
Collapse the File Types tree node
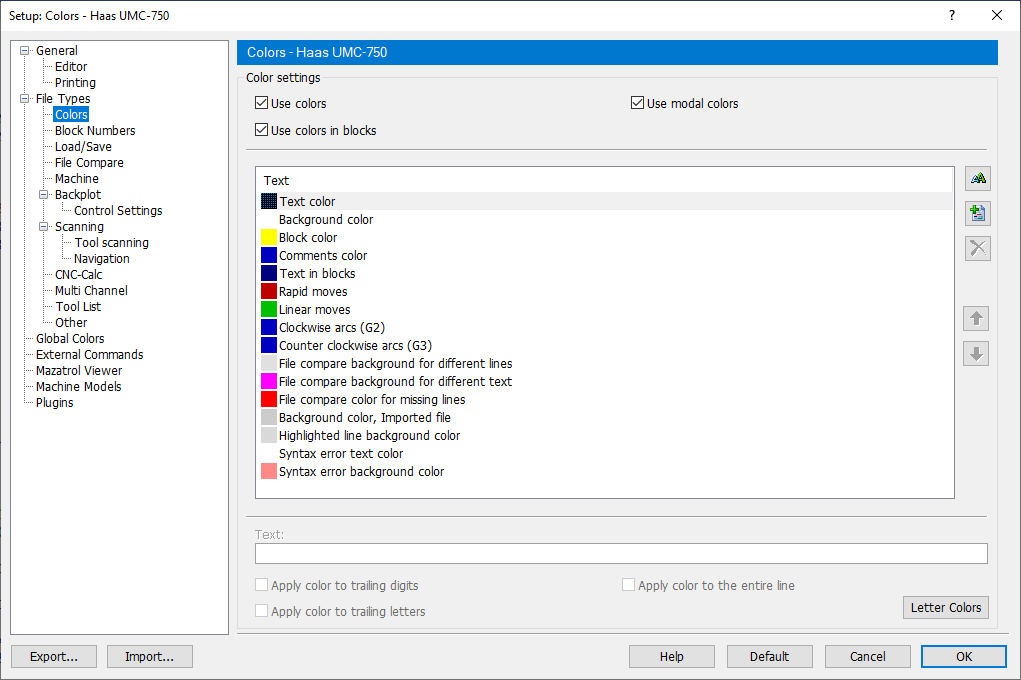pos(25,99)
